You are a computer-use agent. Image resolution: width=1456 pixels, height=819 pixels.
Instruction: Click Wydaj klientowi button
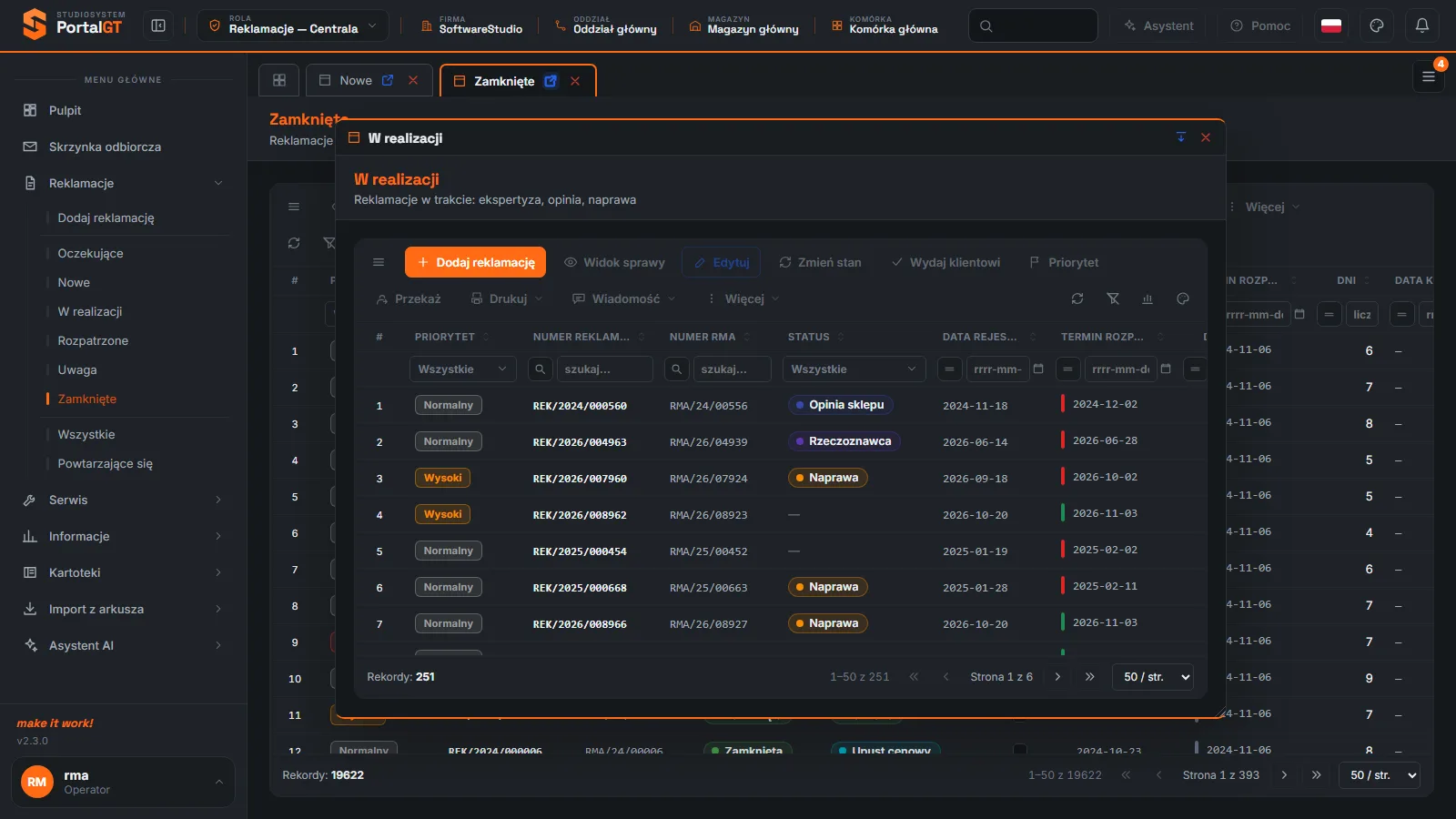tap(945, 262)
